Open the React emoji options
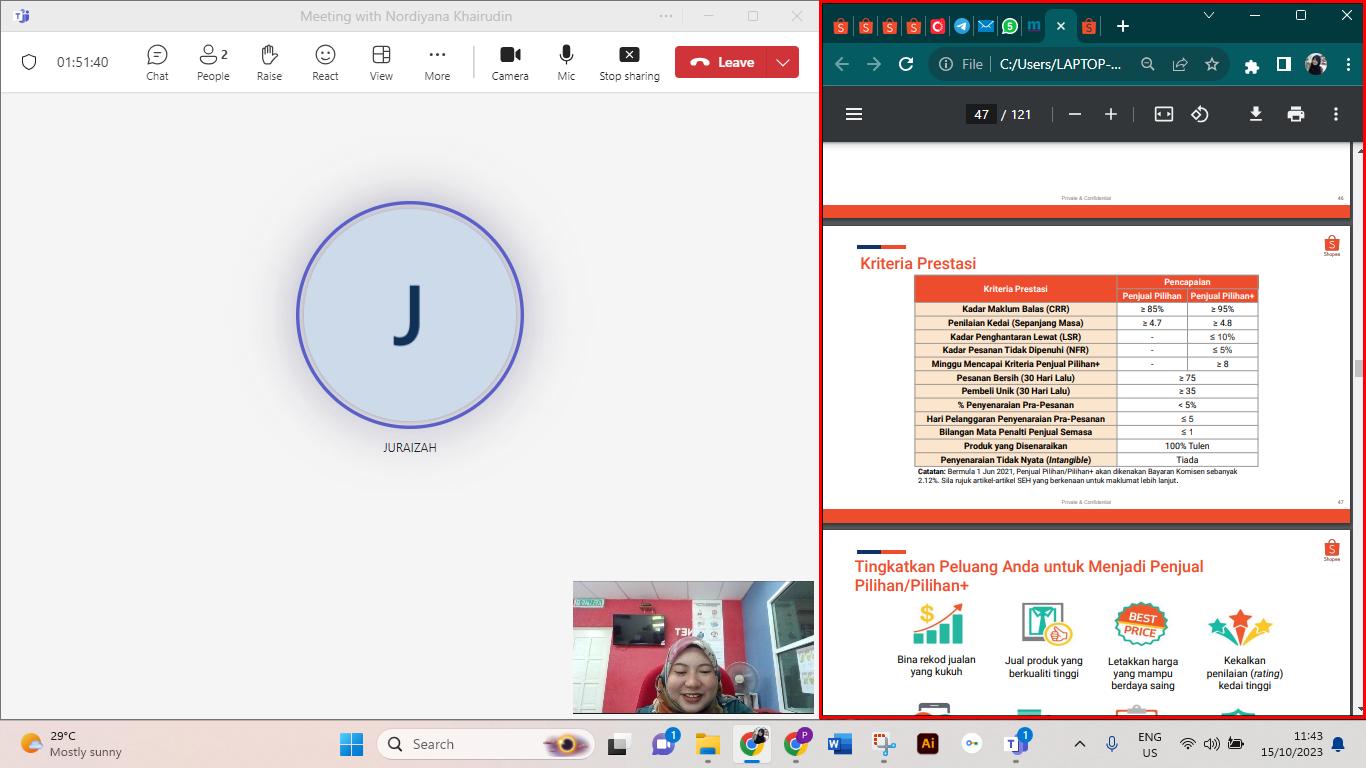 click(x=325, y=62)
